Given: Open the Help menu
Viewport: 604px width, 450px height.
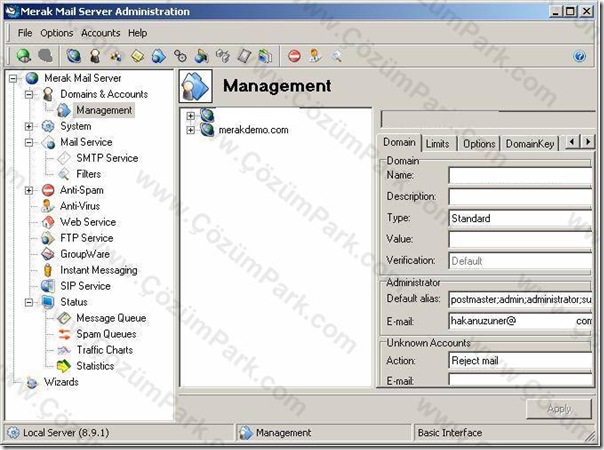Looking at the screenshot, I should pyautogui.click(x=138, y=33).
